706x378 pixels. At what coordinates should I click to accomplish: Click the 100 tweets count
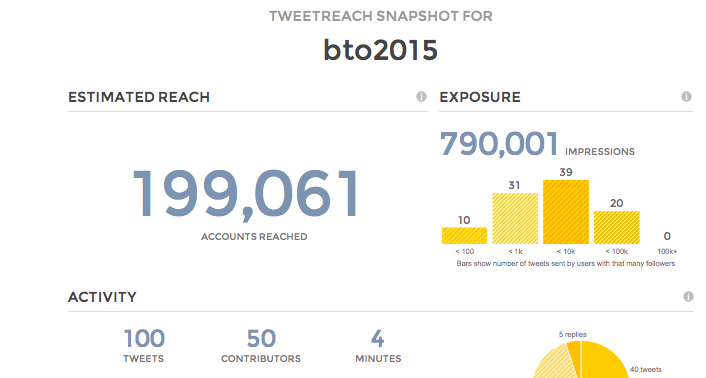tap(144, 338)
